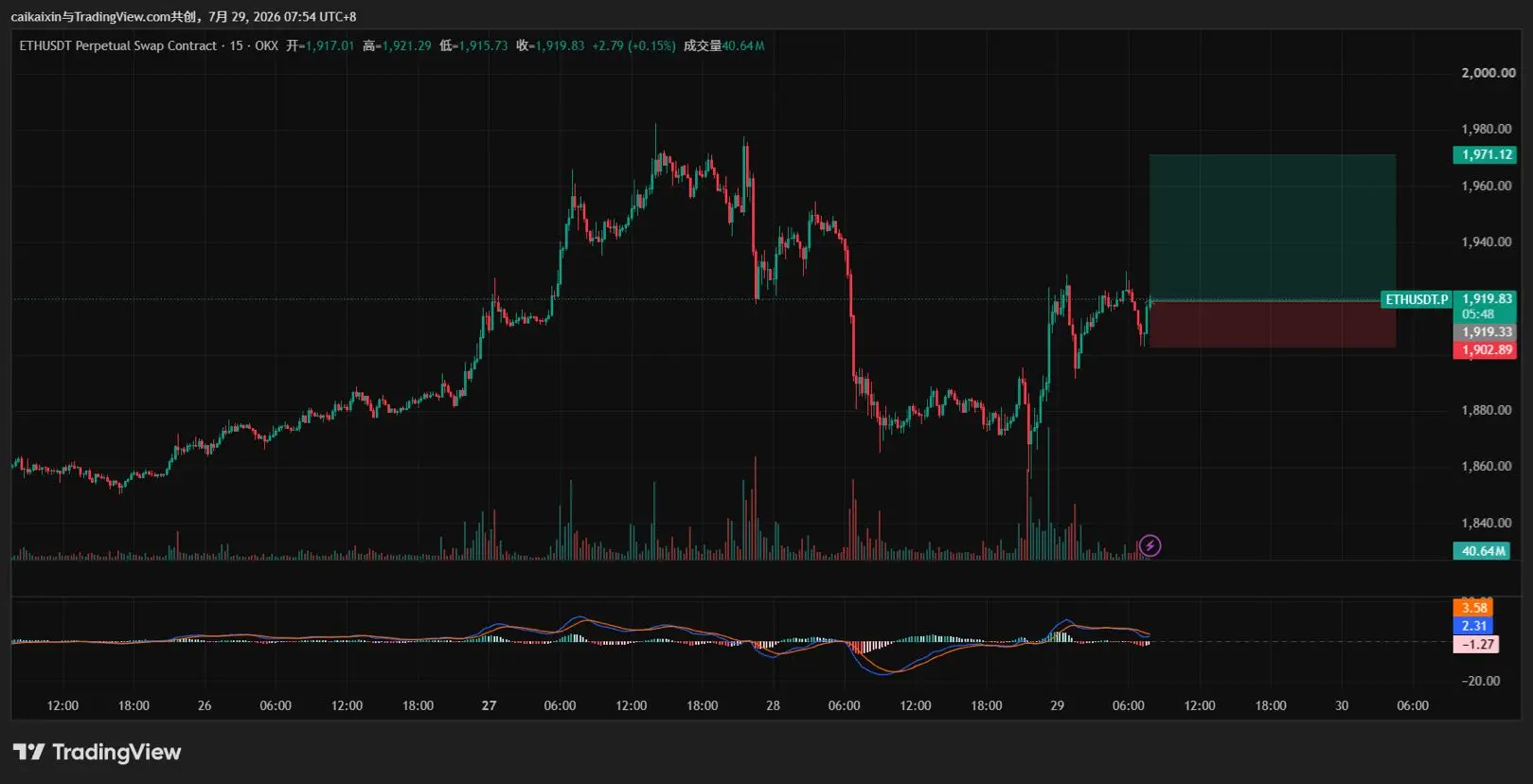Click the orange 3.58 MACD value label

(1473, 608)
